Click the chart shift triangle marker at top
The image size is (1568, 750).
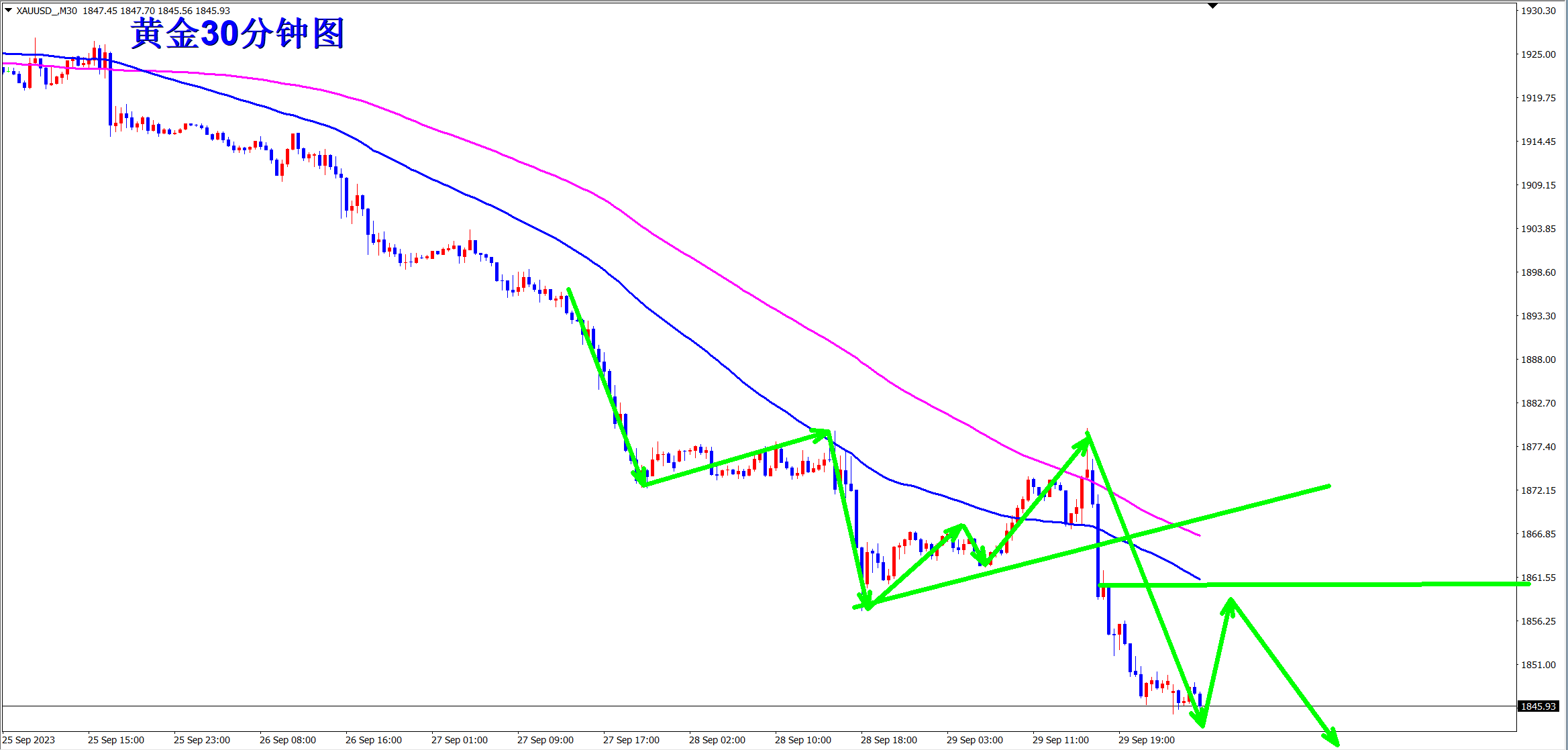point(1212,5)
